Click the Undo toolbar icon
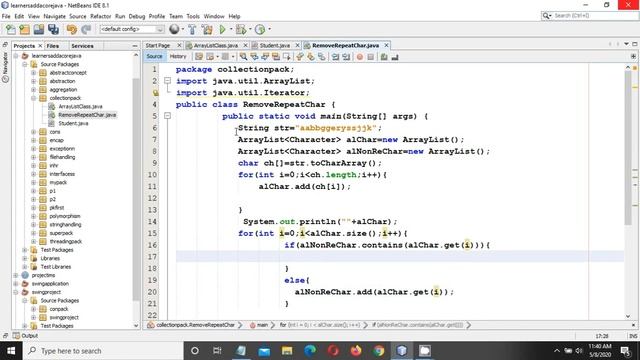Screen dimensions: 640x360 (x=72, y=29)
